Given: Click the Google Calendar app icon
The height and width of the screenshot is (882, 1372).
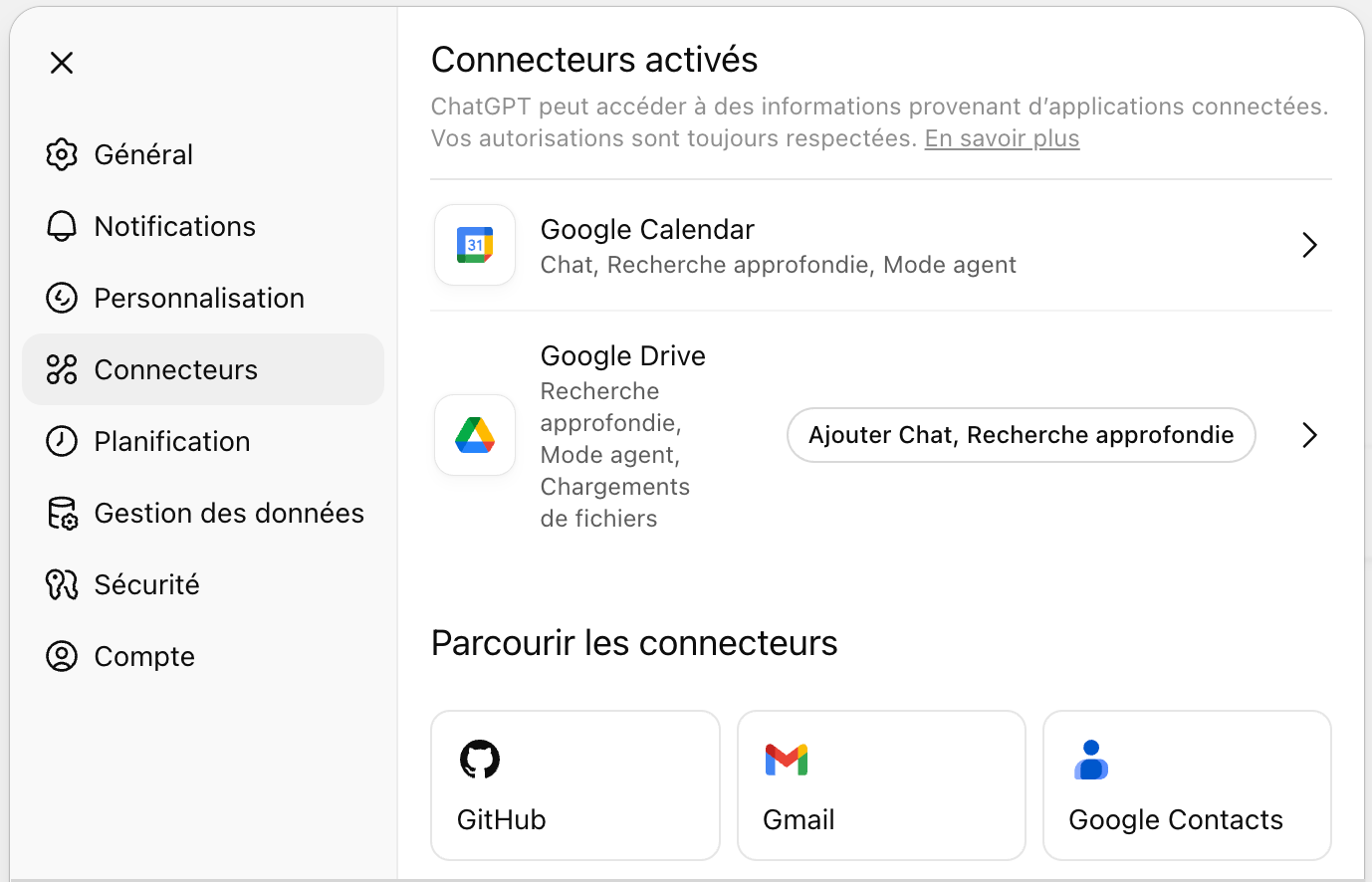Looking at the screenshot, I should point(475,245).
